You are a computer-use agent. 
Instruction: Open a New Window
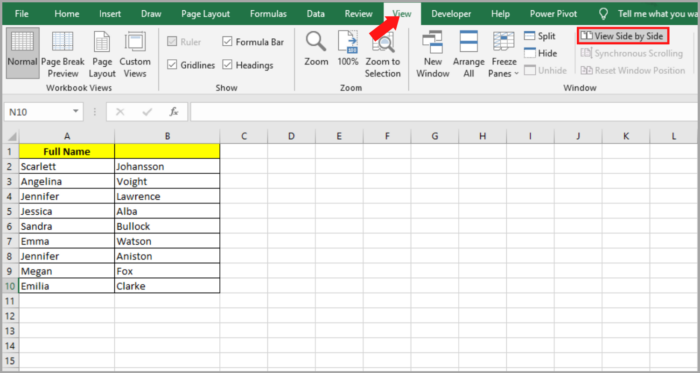tap(433, 54)
